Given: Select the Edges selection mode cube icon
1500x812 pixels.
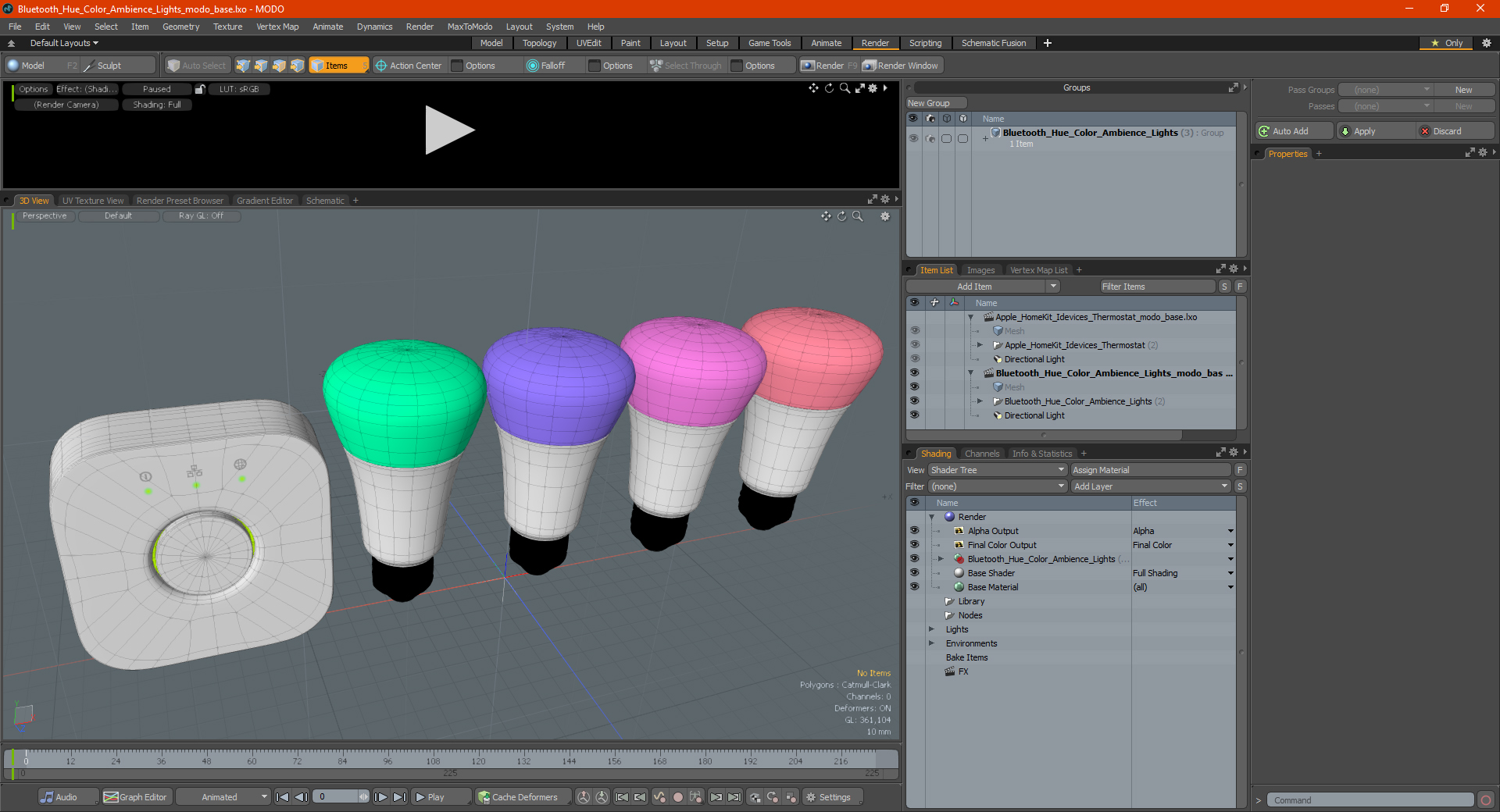Looking at the screenshot, I should click(261, 66).
